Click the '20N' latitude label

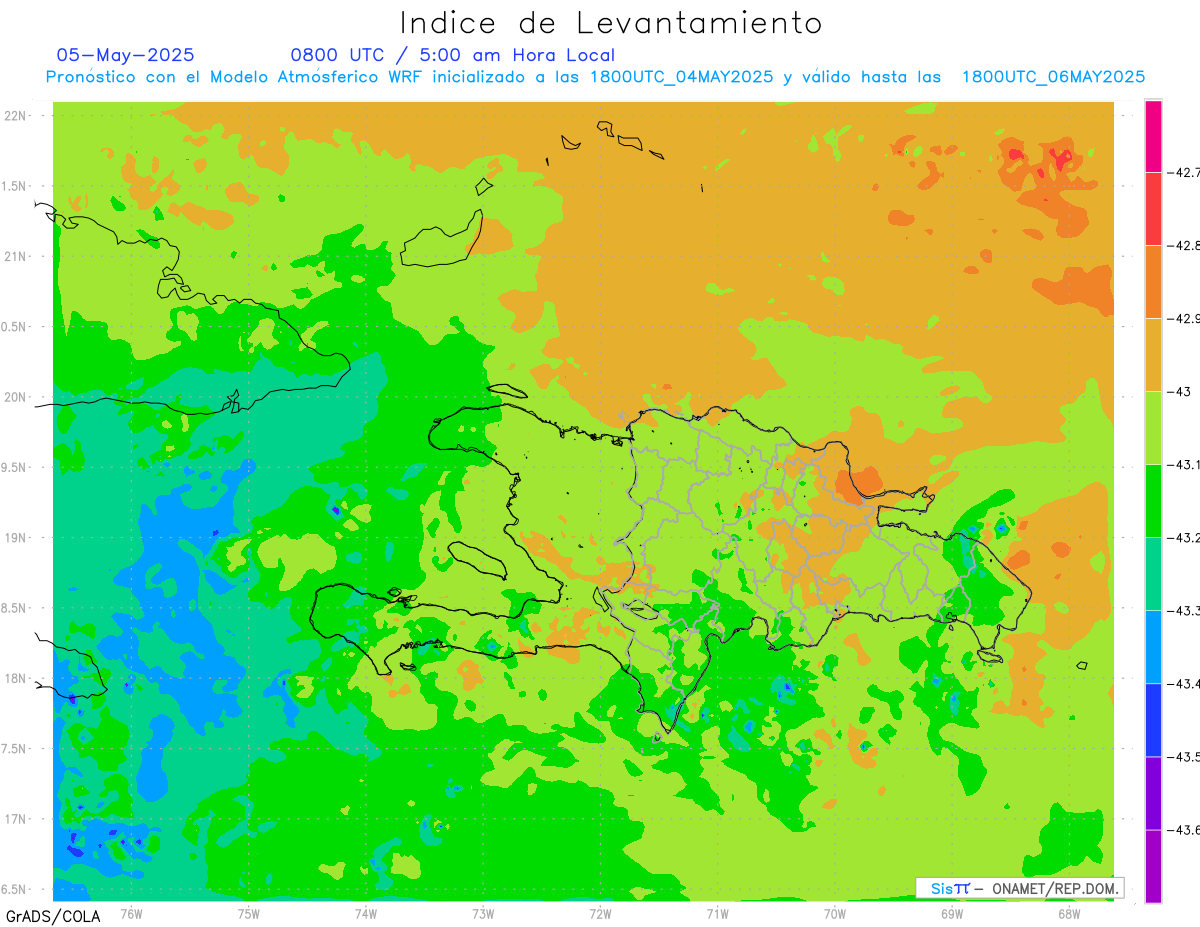pyautogui.click(x=15, y=397)
